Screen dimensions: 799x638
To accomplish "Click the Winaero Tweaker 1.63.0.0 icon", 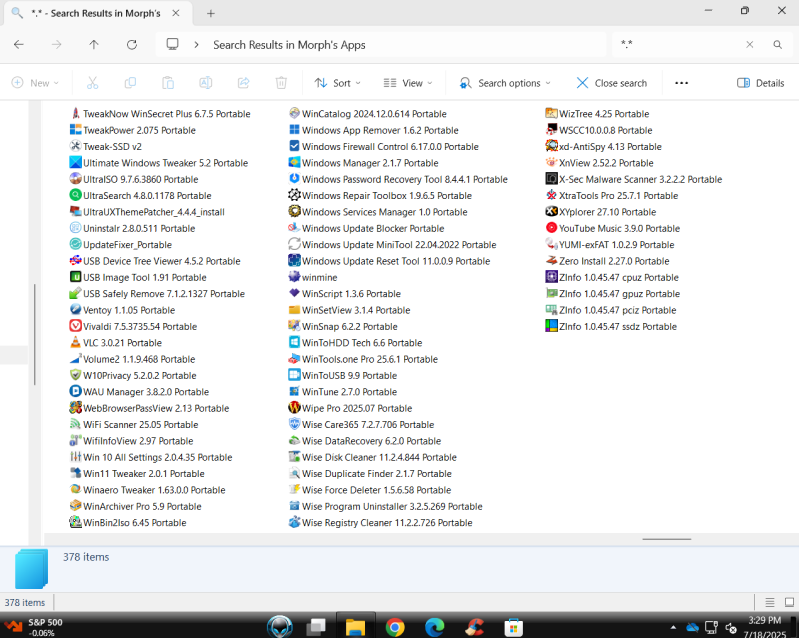I will [x=75, y=490].
